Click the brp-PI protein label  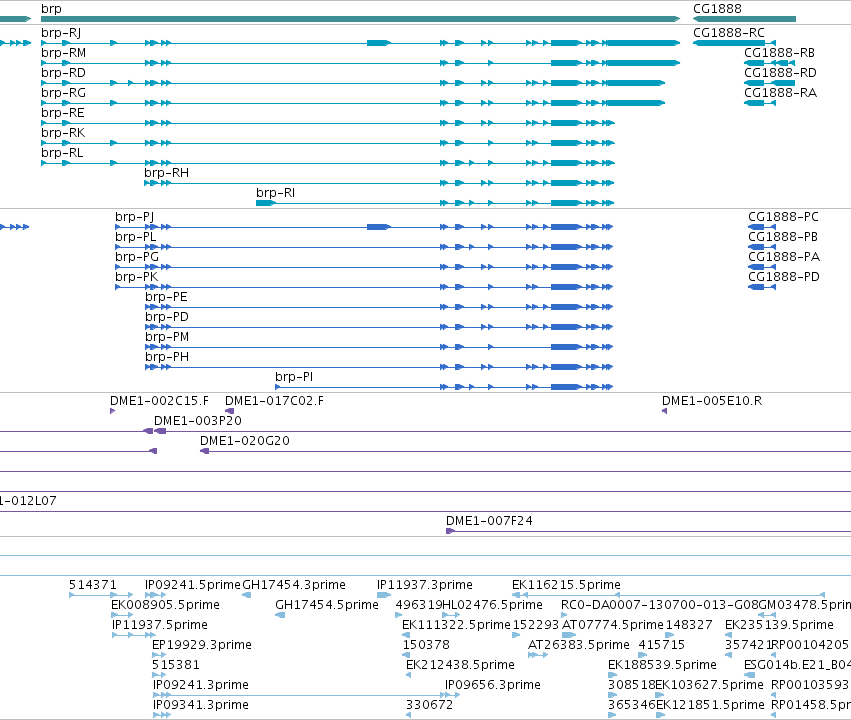[x=294, y=377]
